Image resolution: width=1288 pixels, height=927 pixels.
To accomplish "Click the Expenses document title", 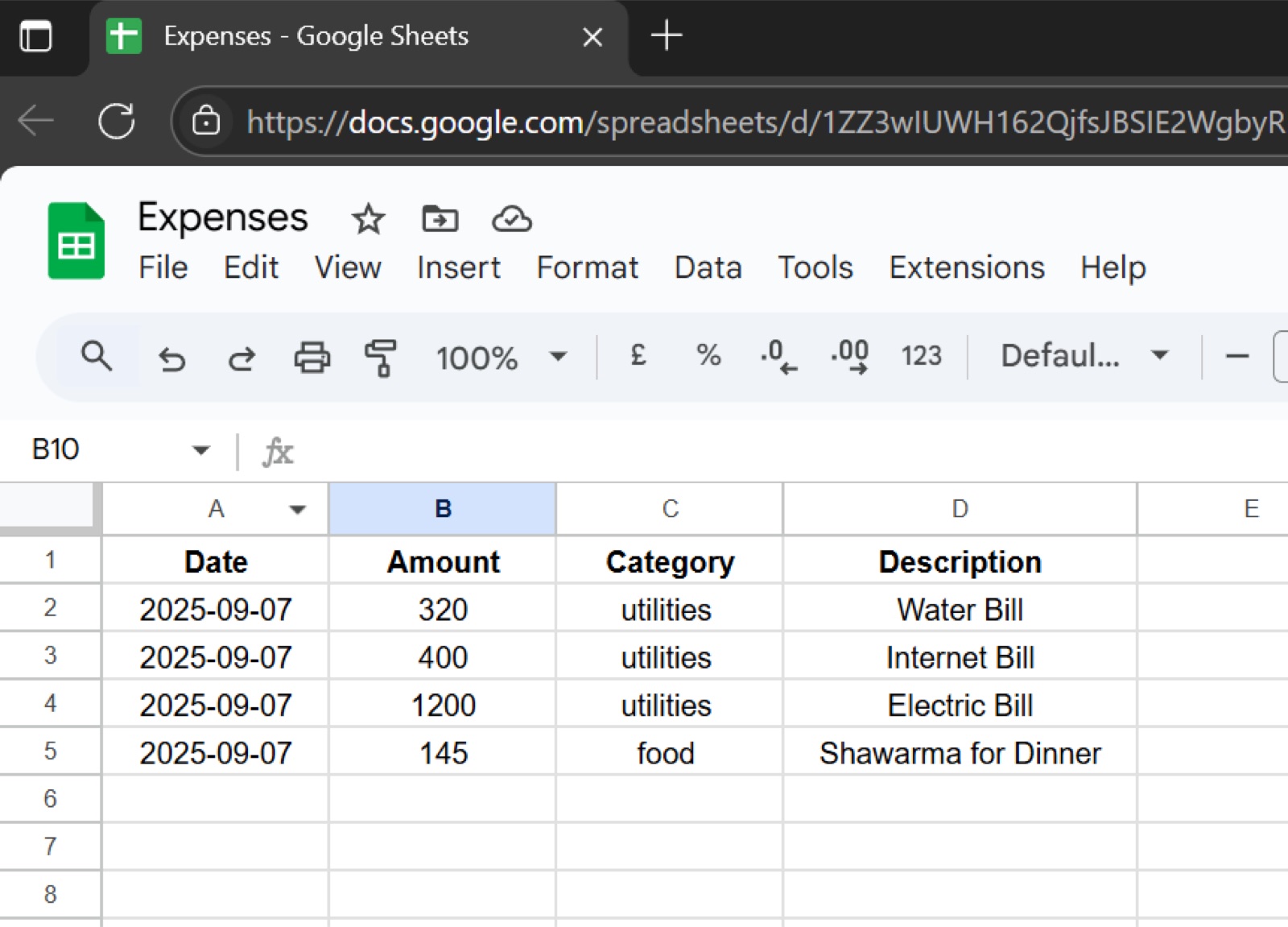I will [223, 217].
